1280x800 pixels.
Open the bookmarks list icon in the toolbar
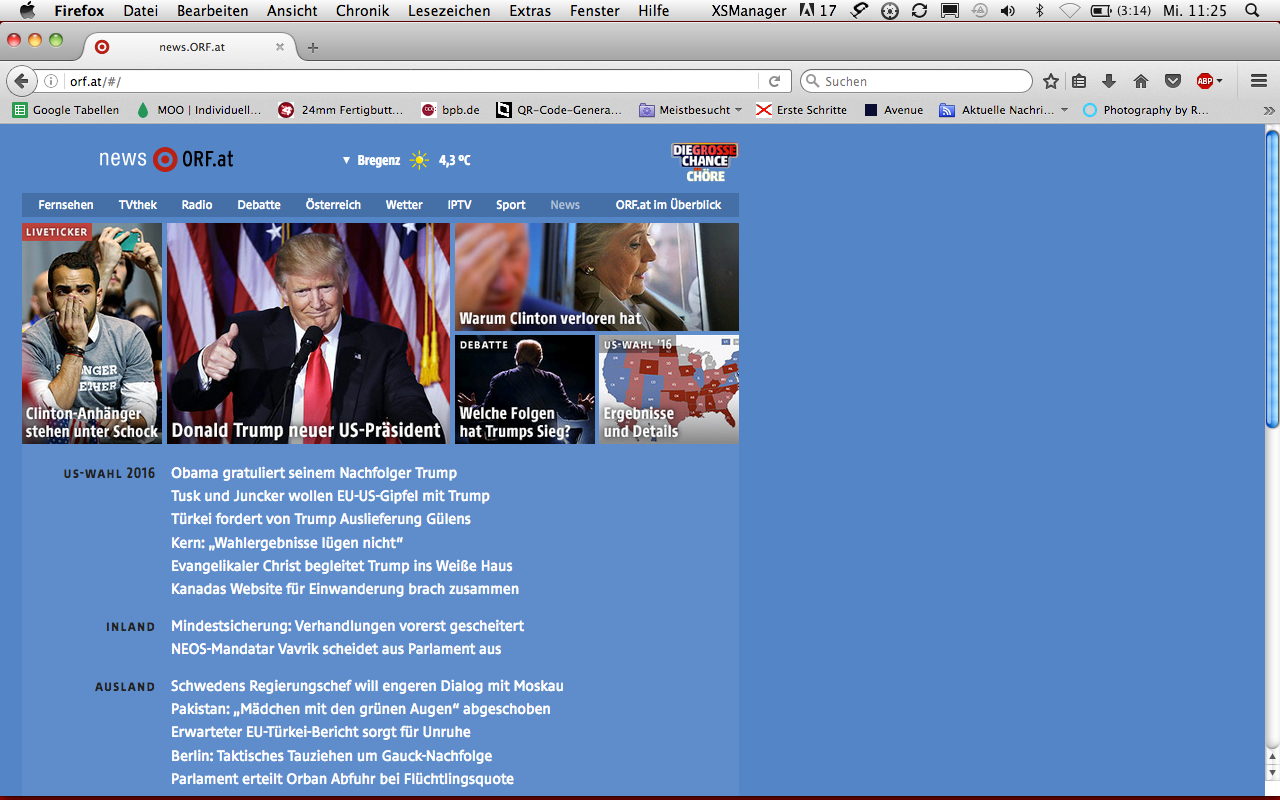[x=1079, y=81]
